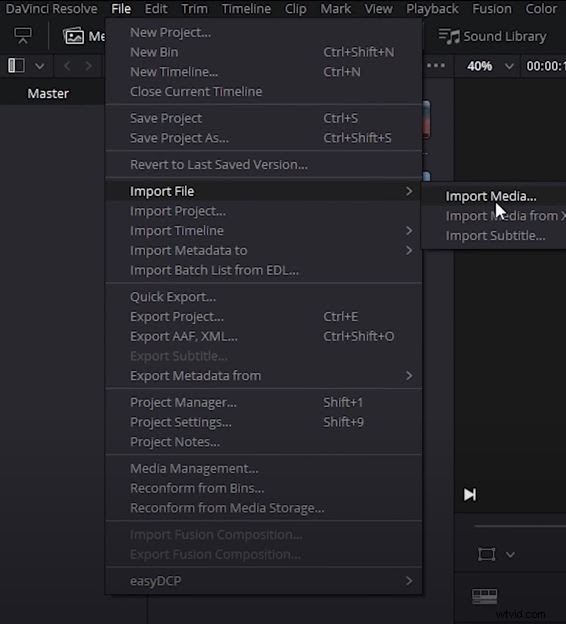Choose Revert to Last Saved Version...
The image size is (566, 624).
pyautogui.click(x=263, y=165)
